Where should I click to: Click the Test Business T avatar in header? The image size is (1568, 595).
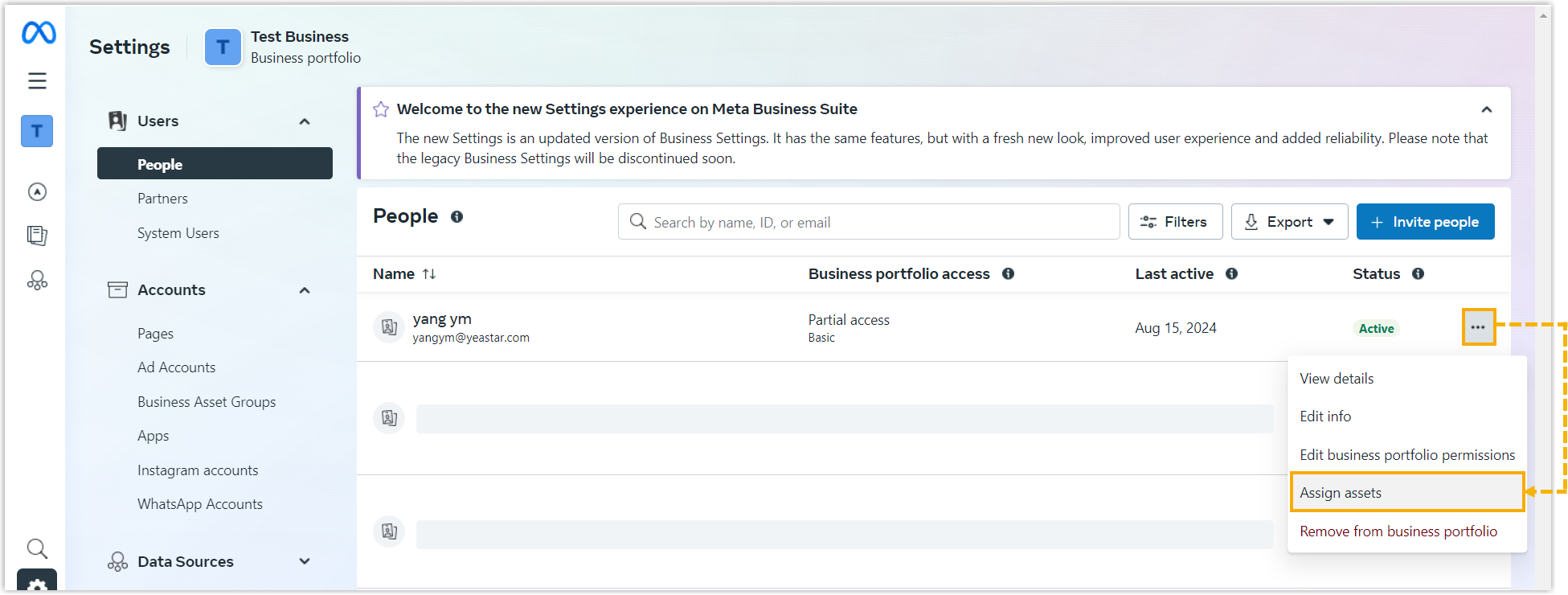pyautogui.click(x=223, y=47)
